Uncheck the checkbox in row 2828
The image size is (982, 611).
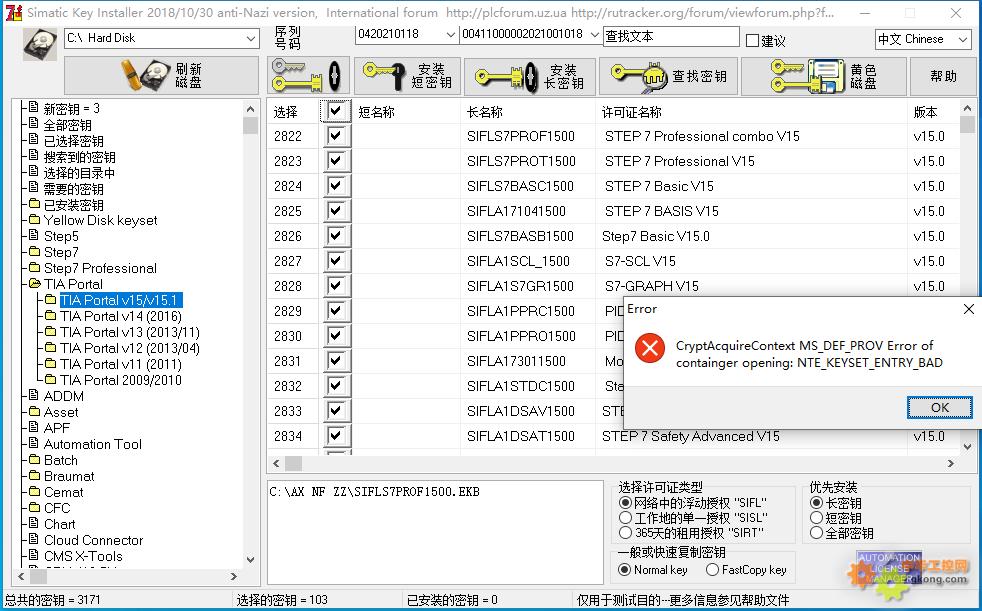tap(336, 286)
